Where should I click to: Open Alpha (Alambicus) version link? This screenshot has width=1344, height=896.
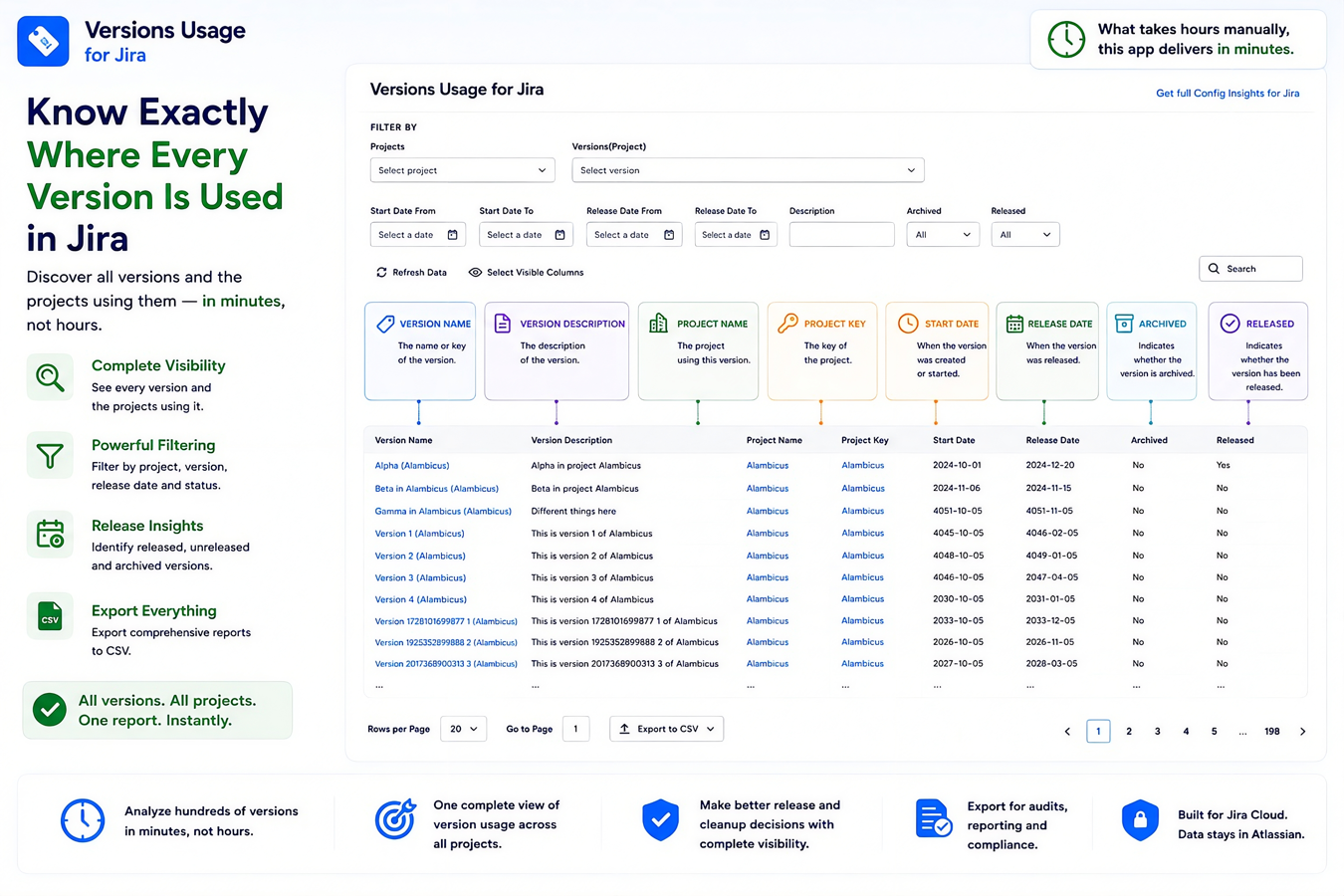click(x=412, y=465)
